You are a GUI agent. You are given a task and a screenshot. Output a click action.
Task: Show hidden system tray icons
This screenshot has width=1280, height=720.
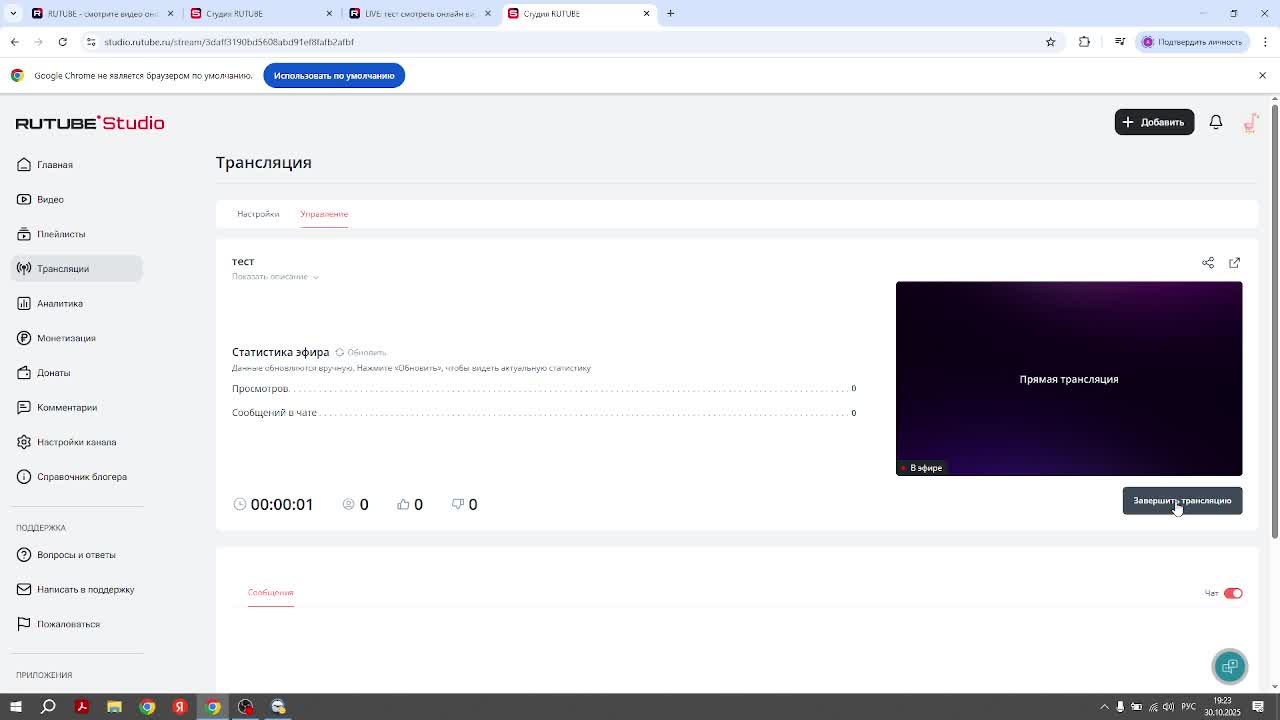tap(1104, 707)
